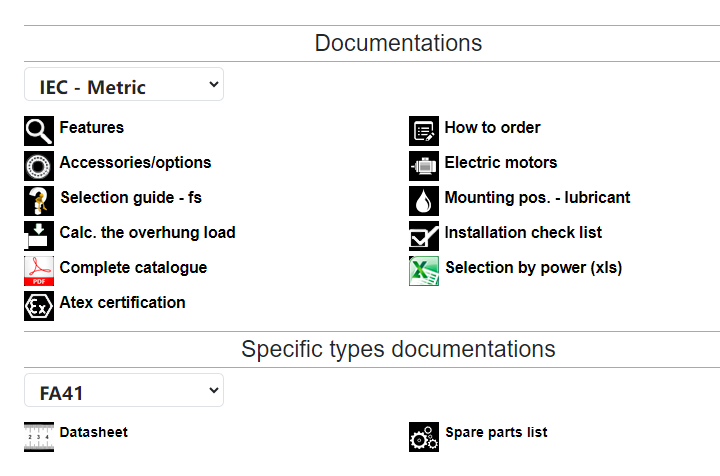The height and width of the screenshot is (476, 720).
Task: Open the FA41 Datasheet link
Action: (x=94, y=432)
